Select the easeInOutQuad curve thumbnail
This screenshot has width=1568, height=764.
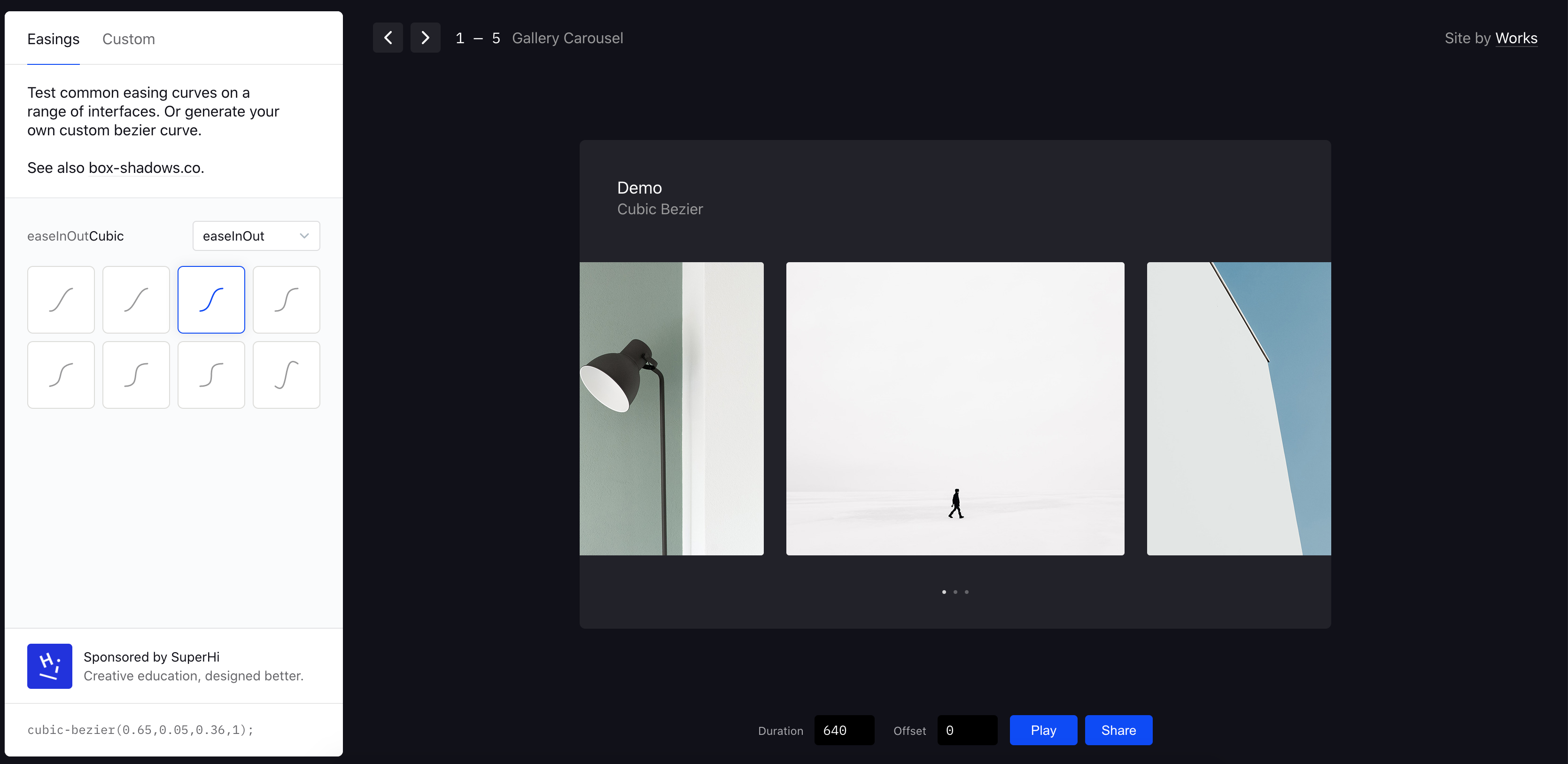(136, 299)
